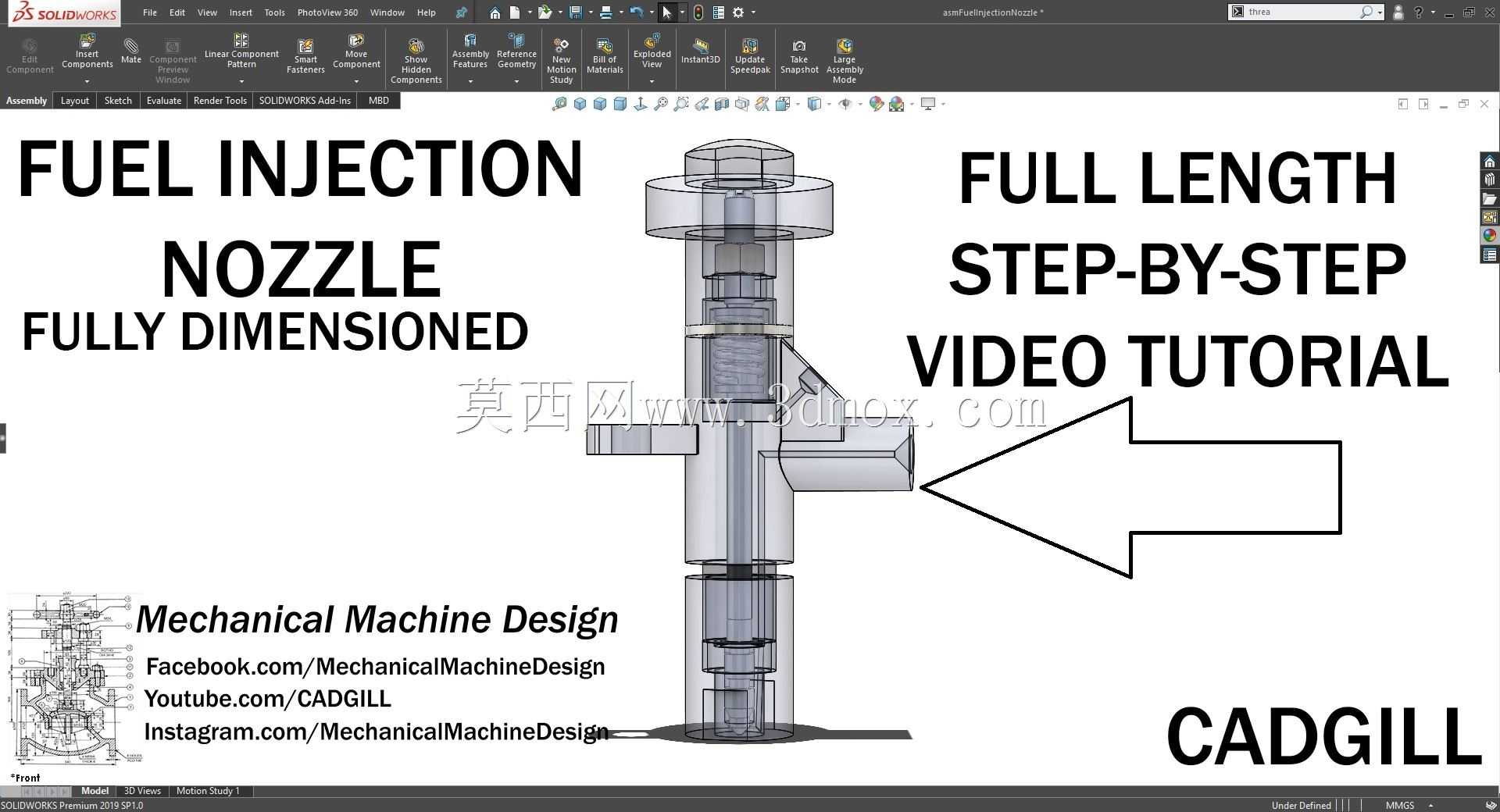
Task: Click the Under Defined status text
Action: [x=1301, y=805]
